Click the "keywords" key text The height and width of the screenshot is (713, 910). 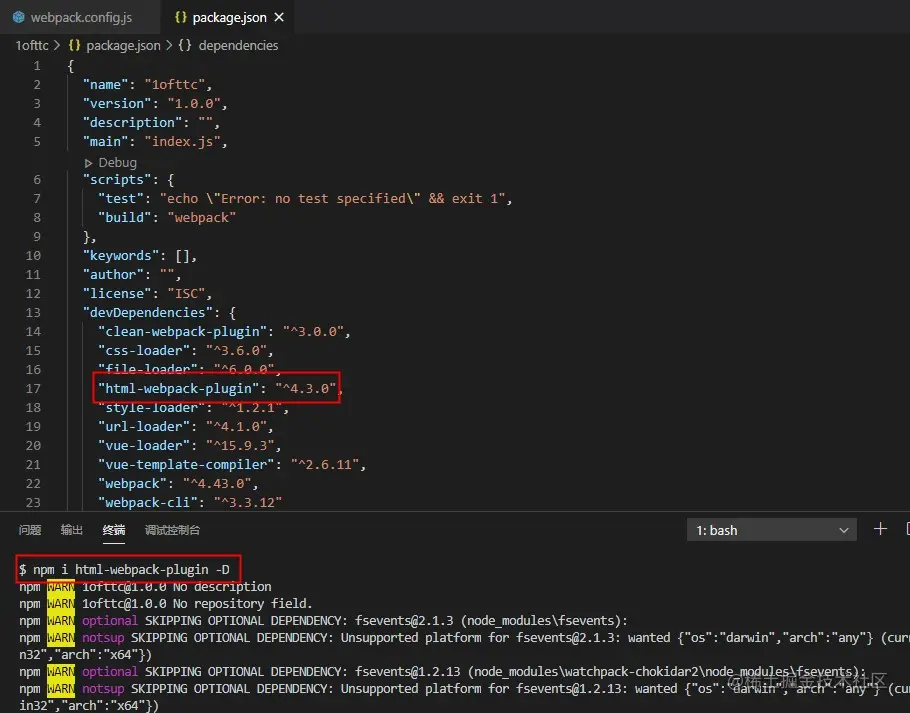(121, 255)
